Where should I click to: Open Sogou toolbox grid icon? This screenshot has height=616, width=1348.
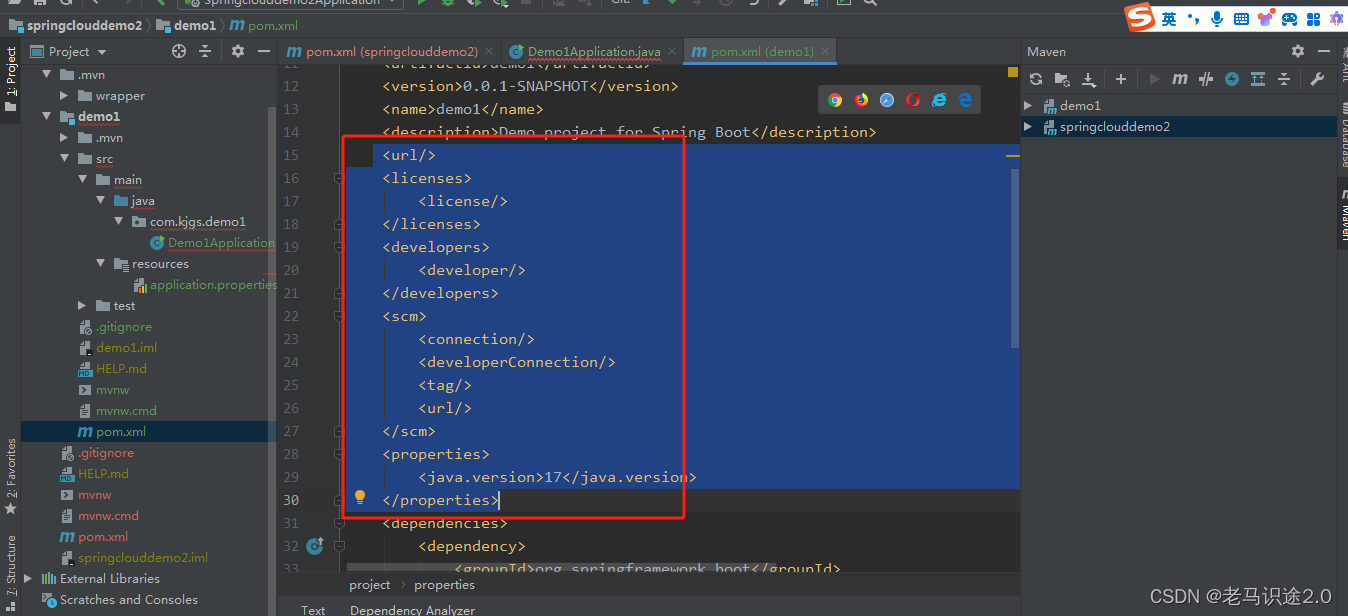click(1313, 19)
